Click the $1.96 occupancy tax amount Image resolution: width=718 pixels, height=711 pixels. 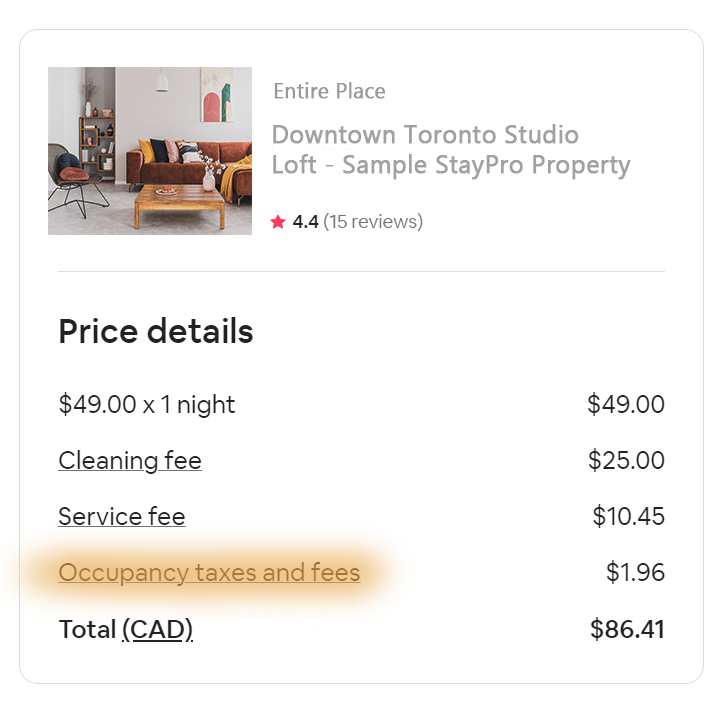coord(635,572)
